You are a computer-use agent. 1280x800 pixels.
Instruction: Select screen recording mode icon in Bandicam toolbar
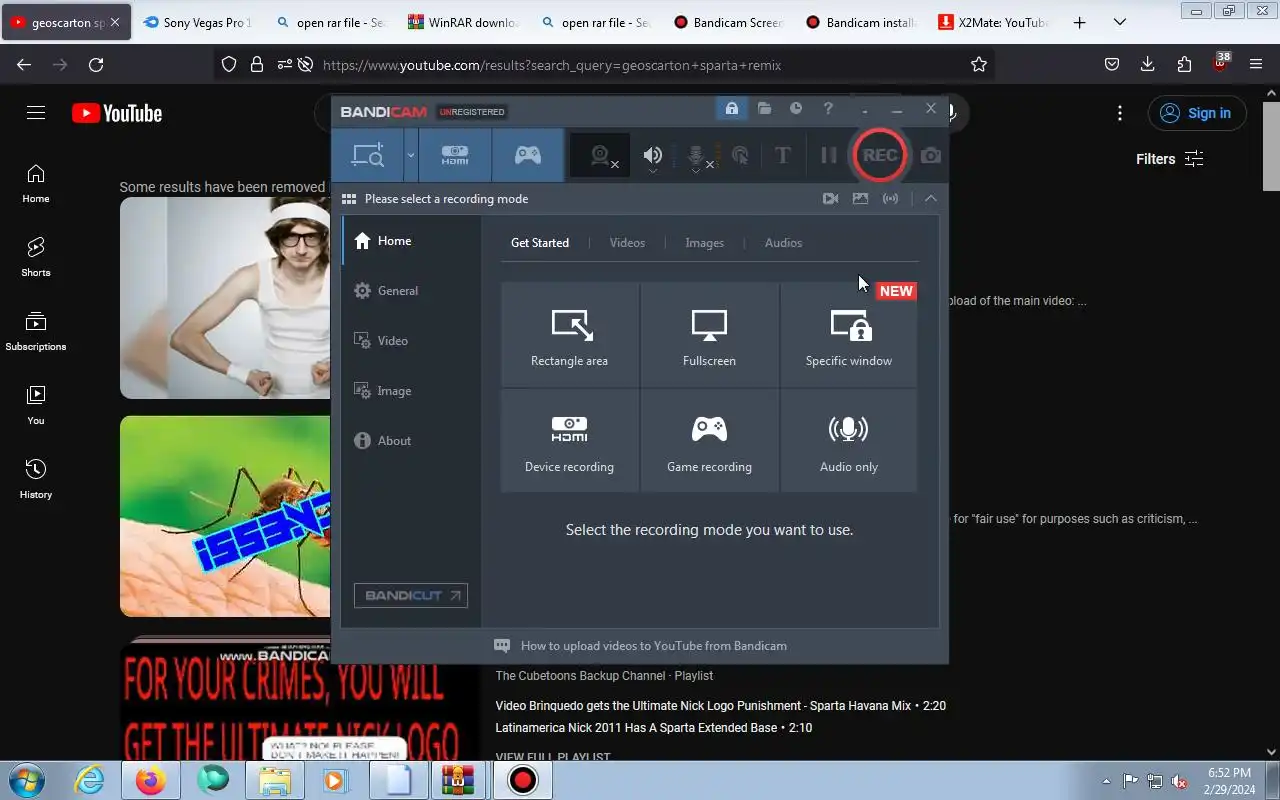point(367,155)
